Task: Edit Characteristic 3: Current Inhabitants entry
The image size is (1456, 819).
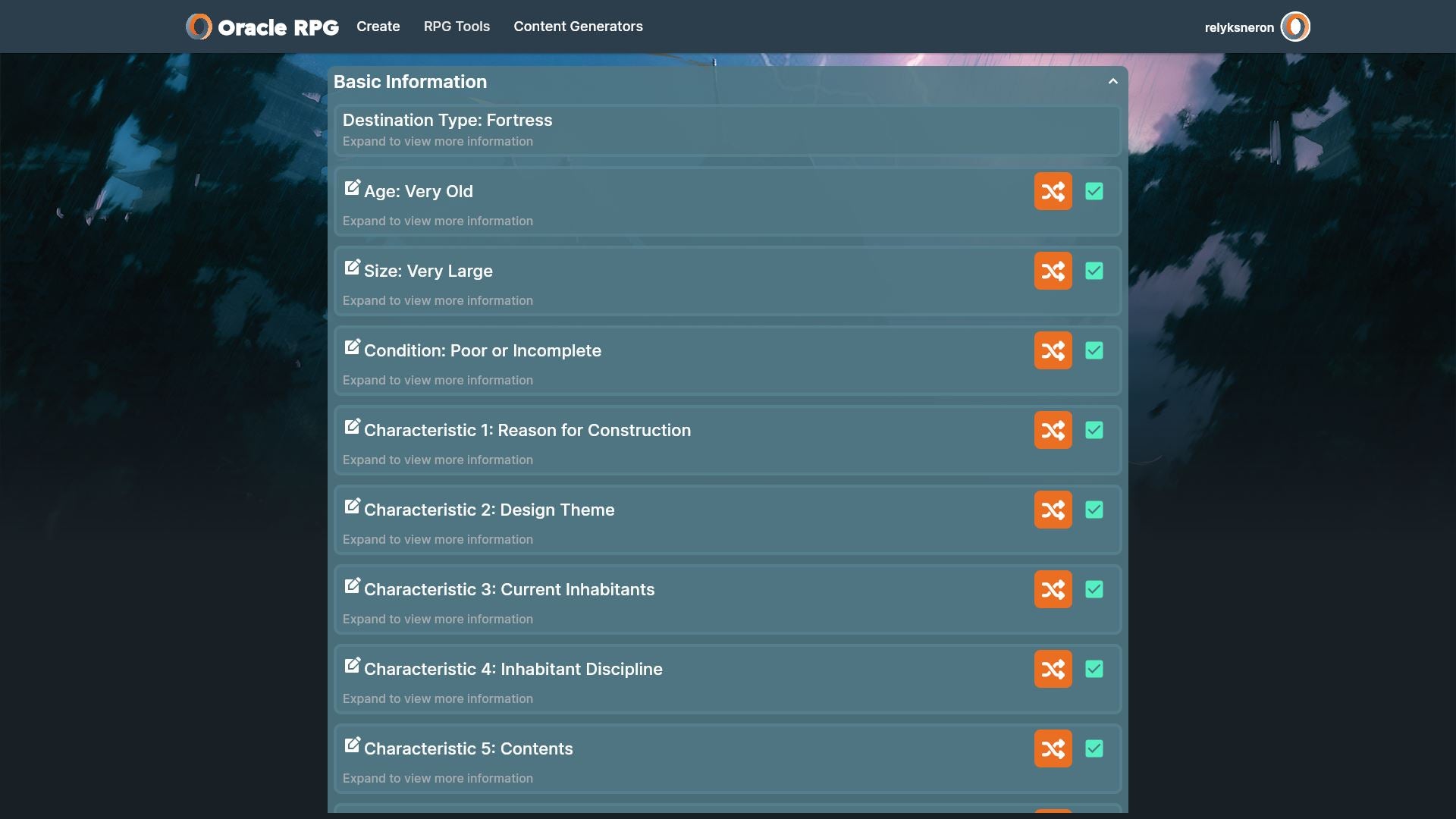Action: tap(352, 586)
